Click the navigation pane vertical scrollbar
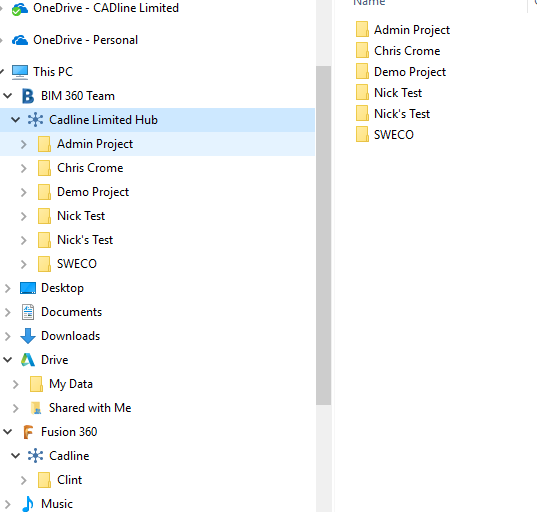 coord(323,235)
